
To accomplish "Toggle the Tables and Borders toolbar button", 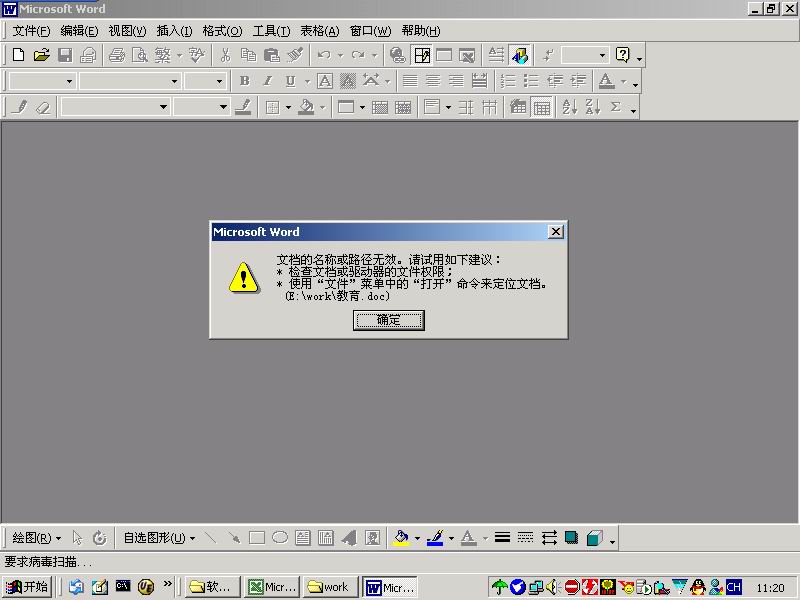I will (x=422, y=55).
